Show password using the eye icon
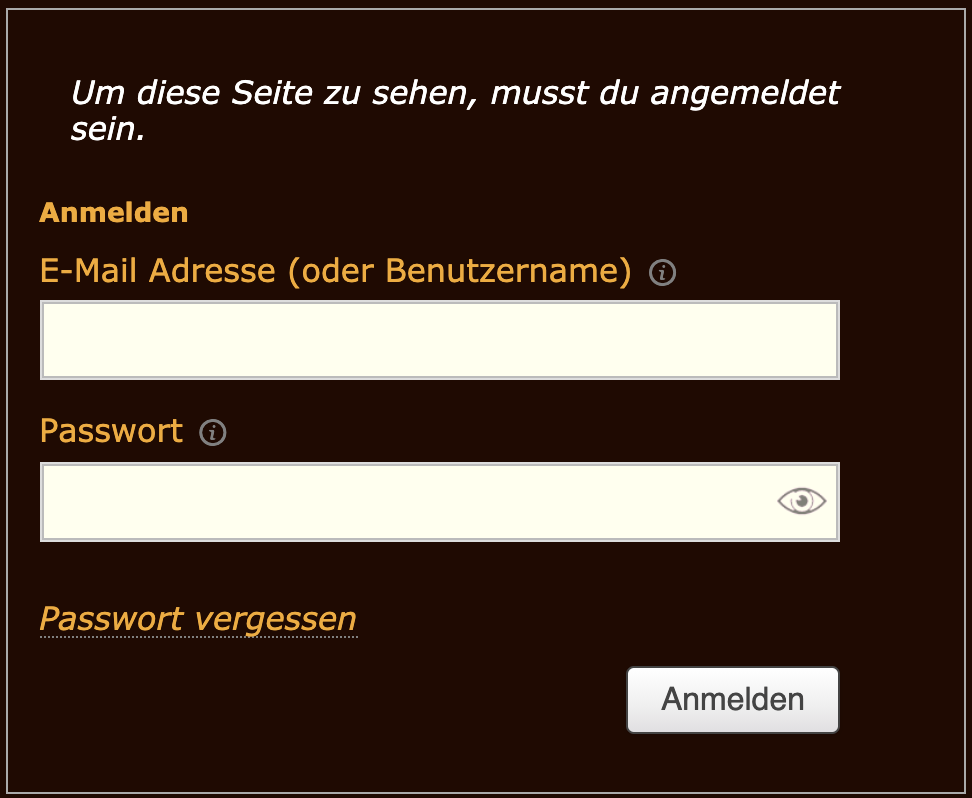972x798 pixels. 802,501
